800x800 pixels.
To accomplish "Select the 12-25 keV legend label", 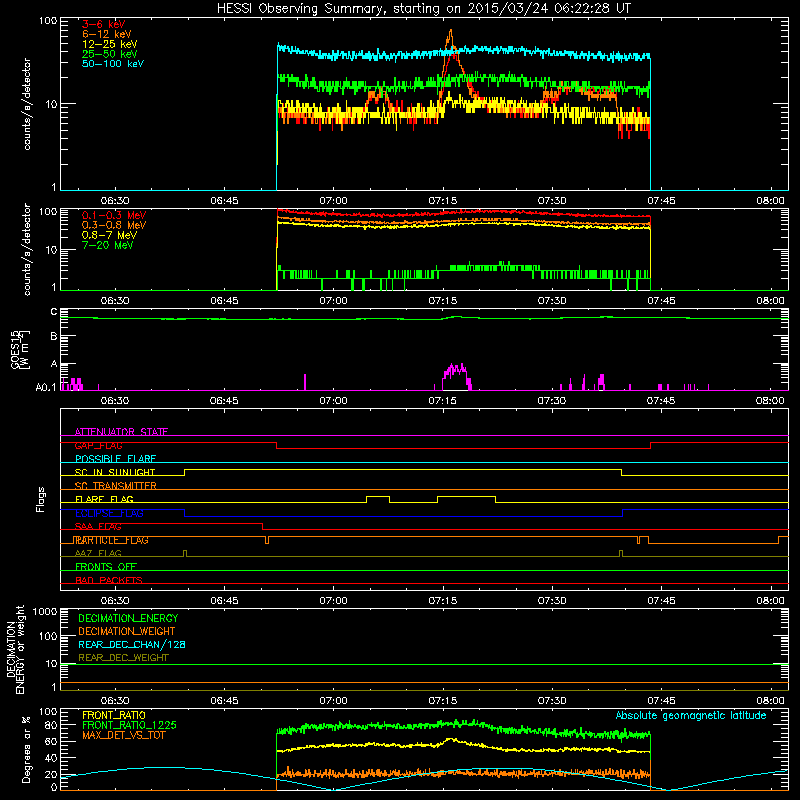I will coord(110,44).
